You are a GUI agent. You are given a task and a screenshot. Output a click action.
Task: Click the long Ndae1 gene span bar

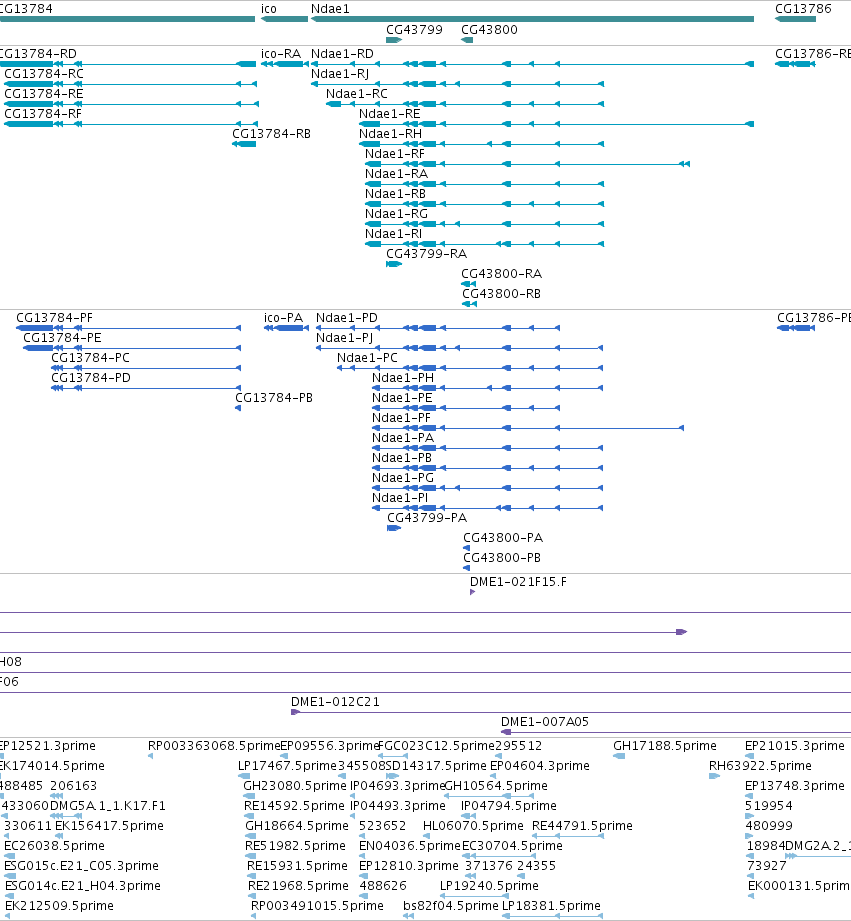click(x=532, y=19)
